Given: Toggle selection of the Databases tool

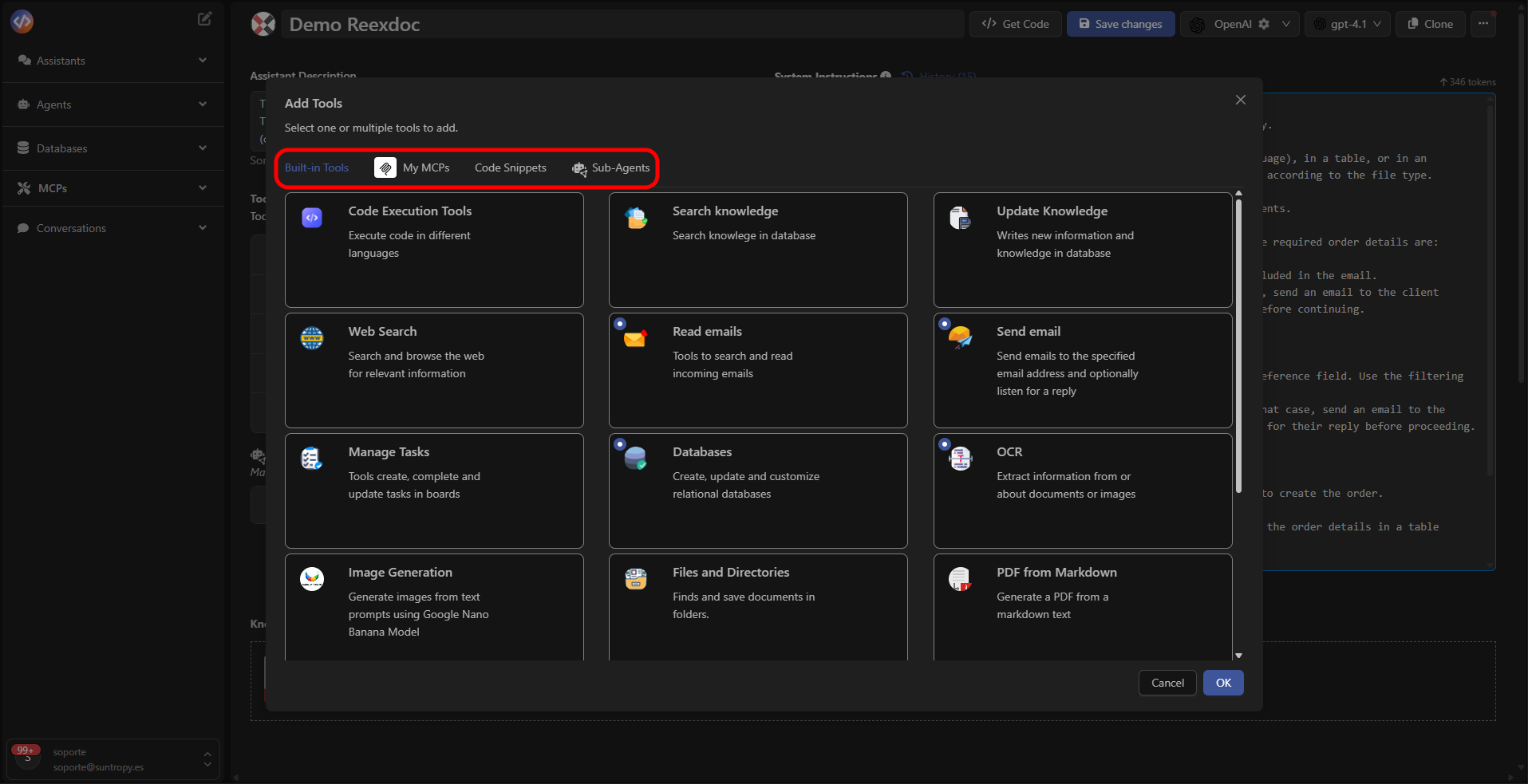Looking at the screenshot, I should (757, 490).
